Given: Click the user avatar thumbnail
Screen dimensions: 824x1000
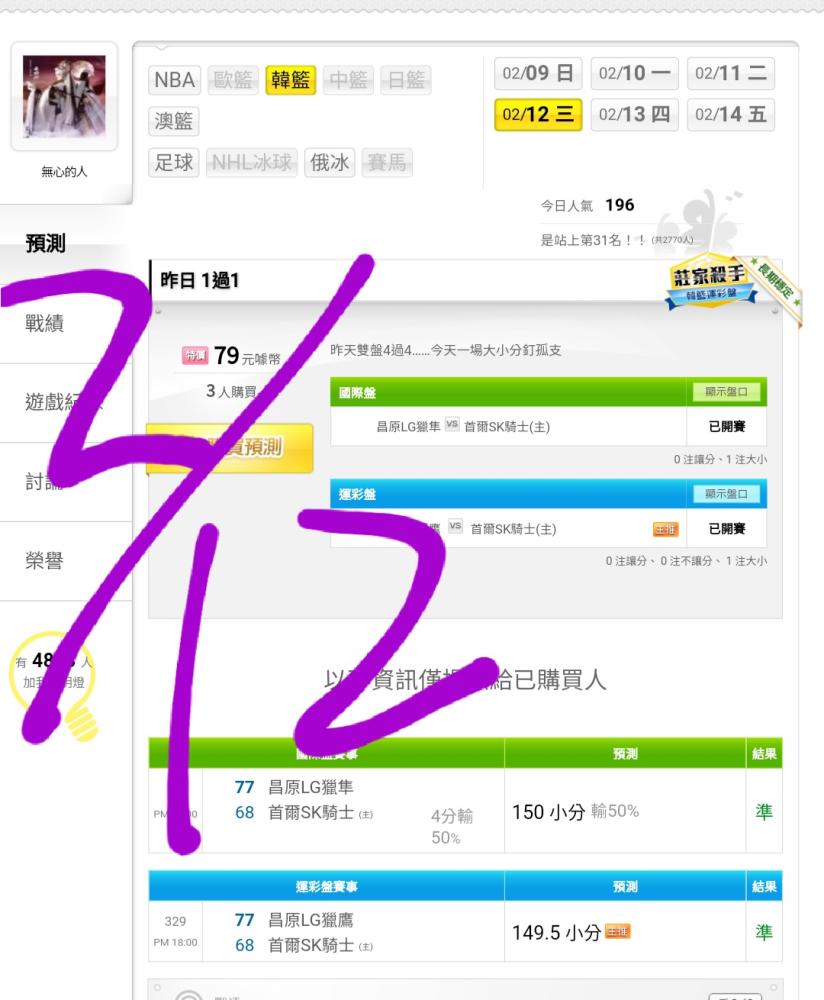Looking at the screenshot, I should click(64, 96).
